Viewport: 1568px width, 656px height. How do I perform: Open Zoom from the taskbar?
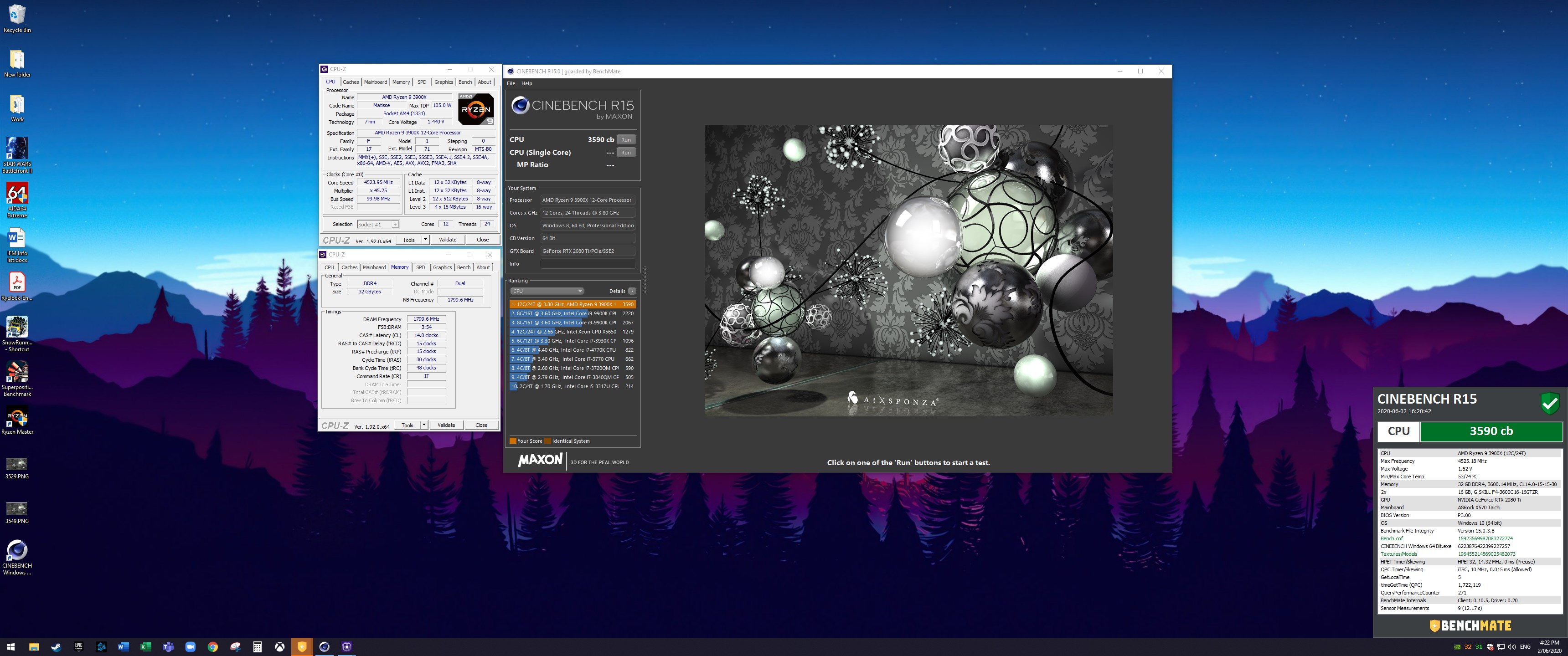tap(190, 647)
